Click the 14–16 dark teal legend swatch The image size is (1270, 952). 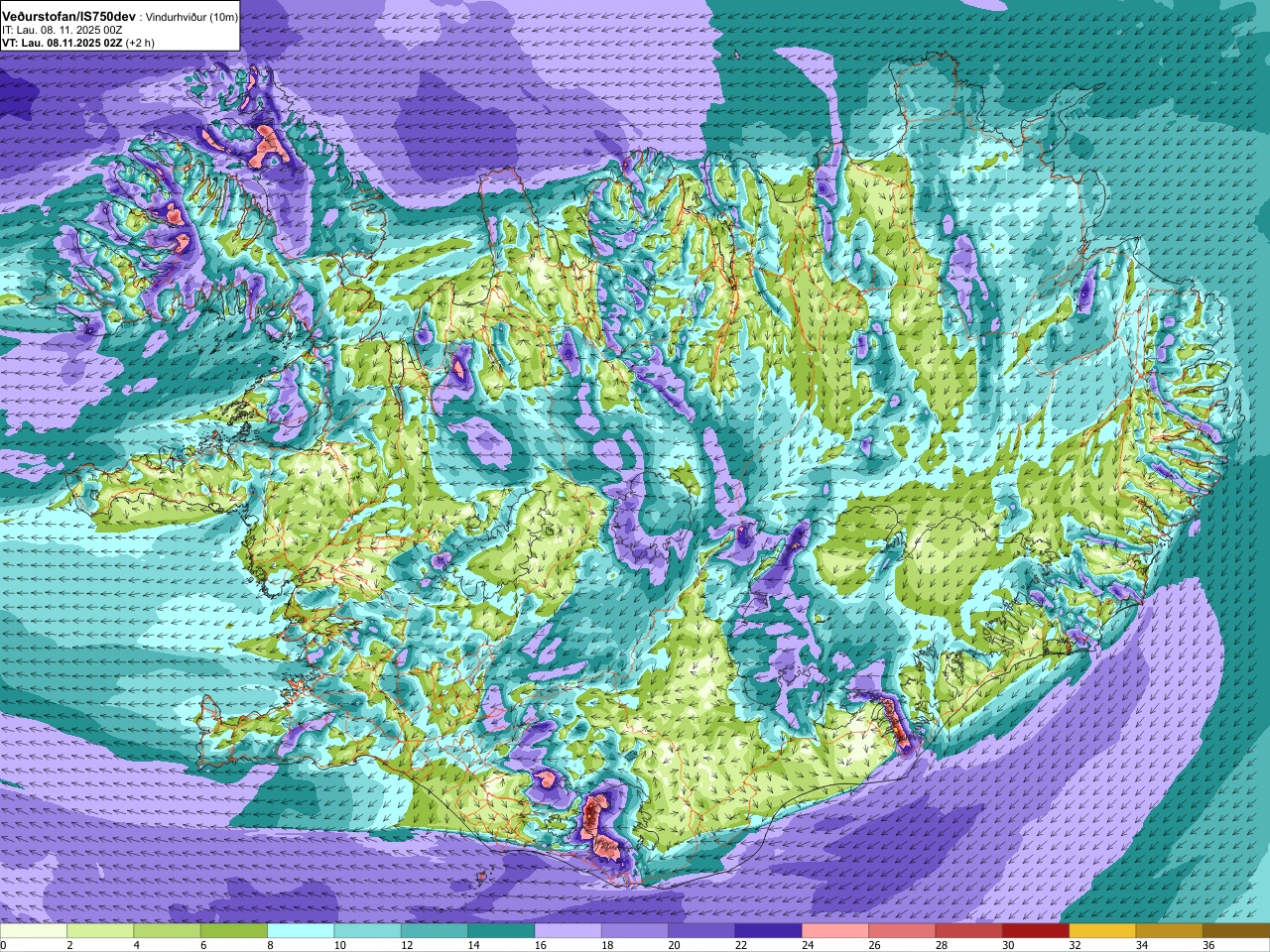tap(501, 931)
